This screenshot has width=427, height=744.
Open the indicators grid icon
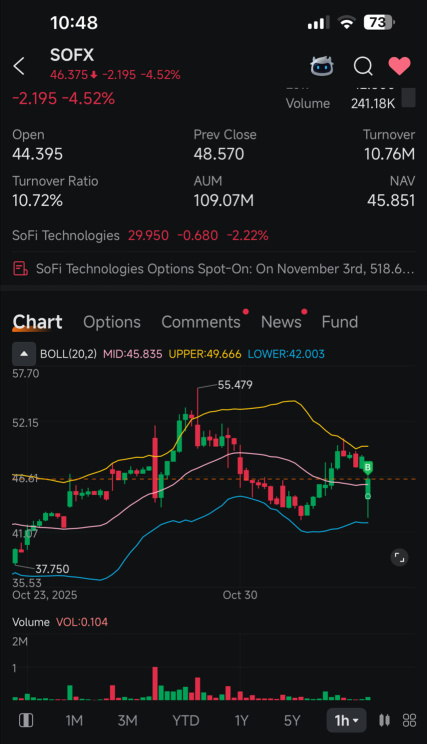(x=409, y=720)
